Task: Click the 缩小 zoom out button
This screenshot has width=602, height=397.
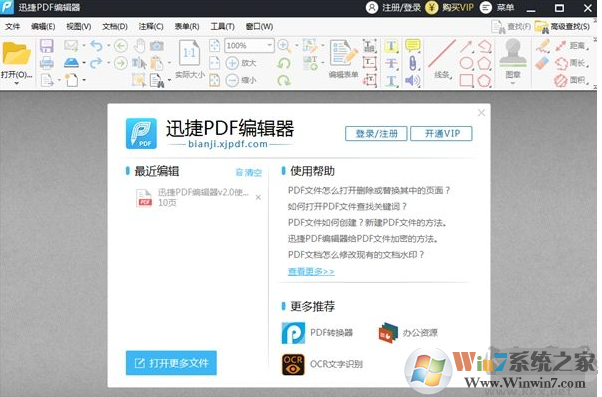Action: (x=241, y=80)
